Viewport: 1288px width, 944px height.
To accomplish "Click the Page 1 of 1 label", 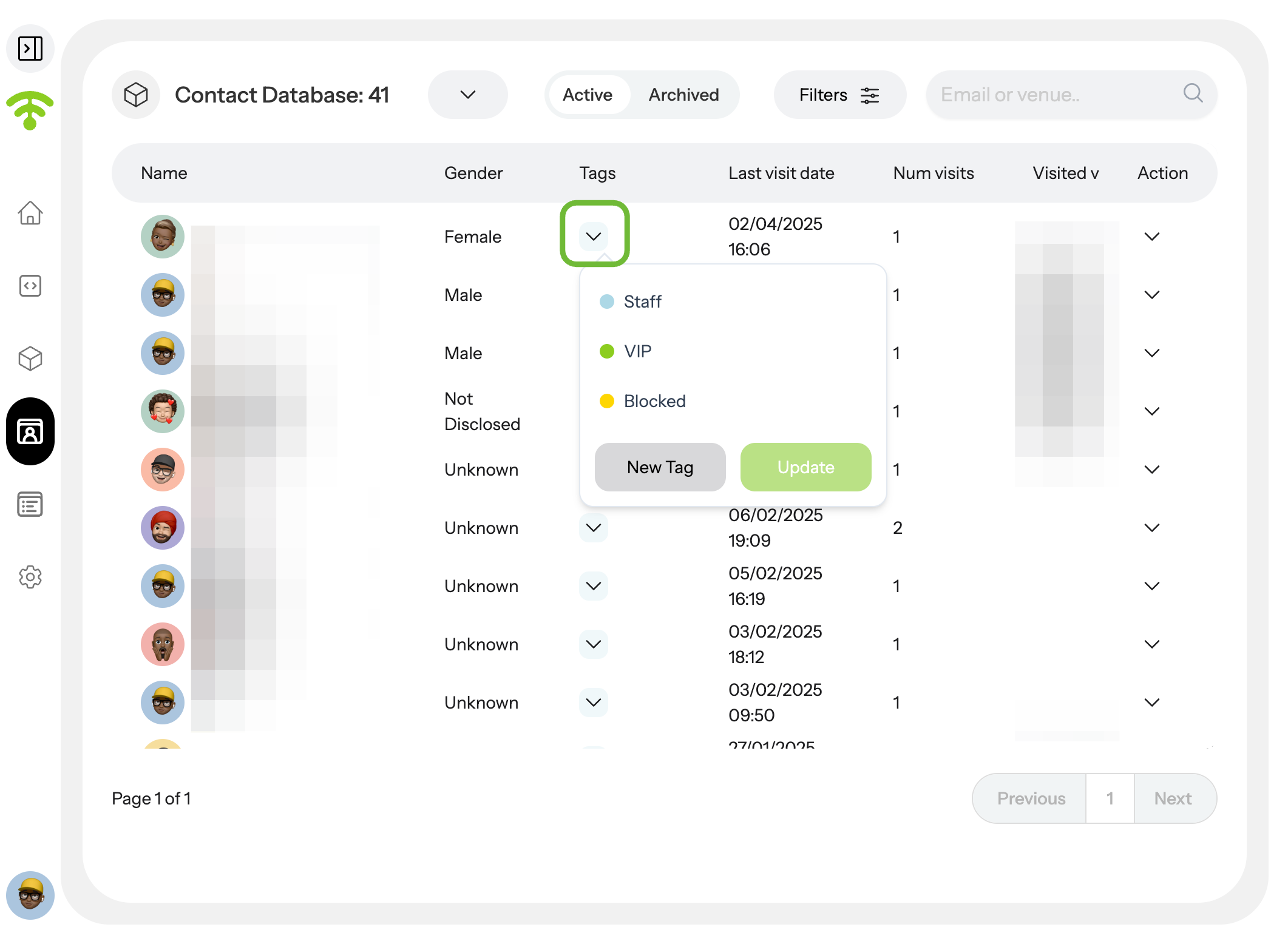I will pyautogui.click(x=151, y=798).
